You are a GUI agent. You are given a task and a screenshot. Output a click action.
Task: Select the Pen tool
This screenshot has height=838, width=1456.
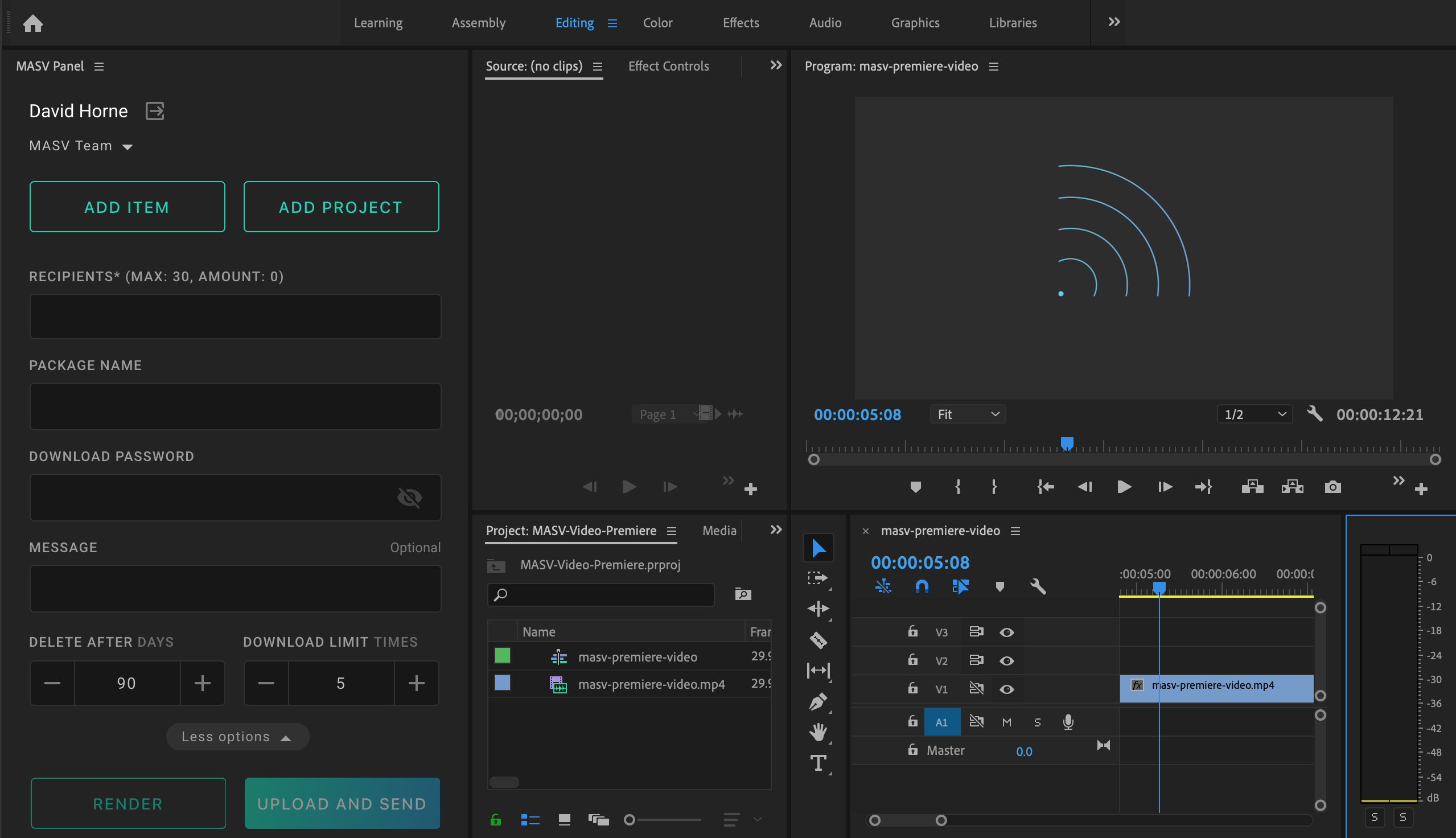pos(818,701)
